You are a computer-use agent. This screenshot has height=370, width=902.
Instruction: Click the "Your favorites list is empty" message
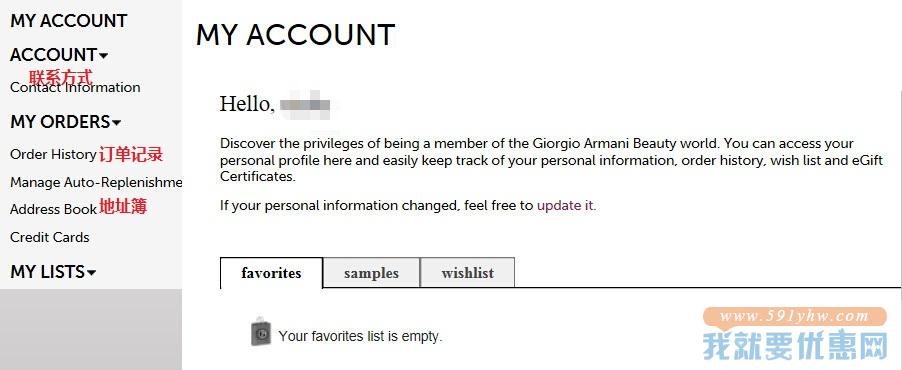(360, 336)
